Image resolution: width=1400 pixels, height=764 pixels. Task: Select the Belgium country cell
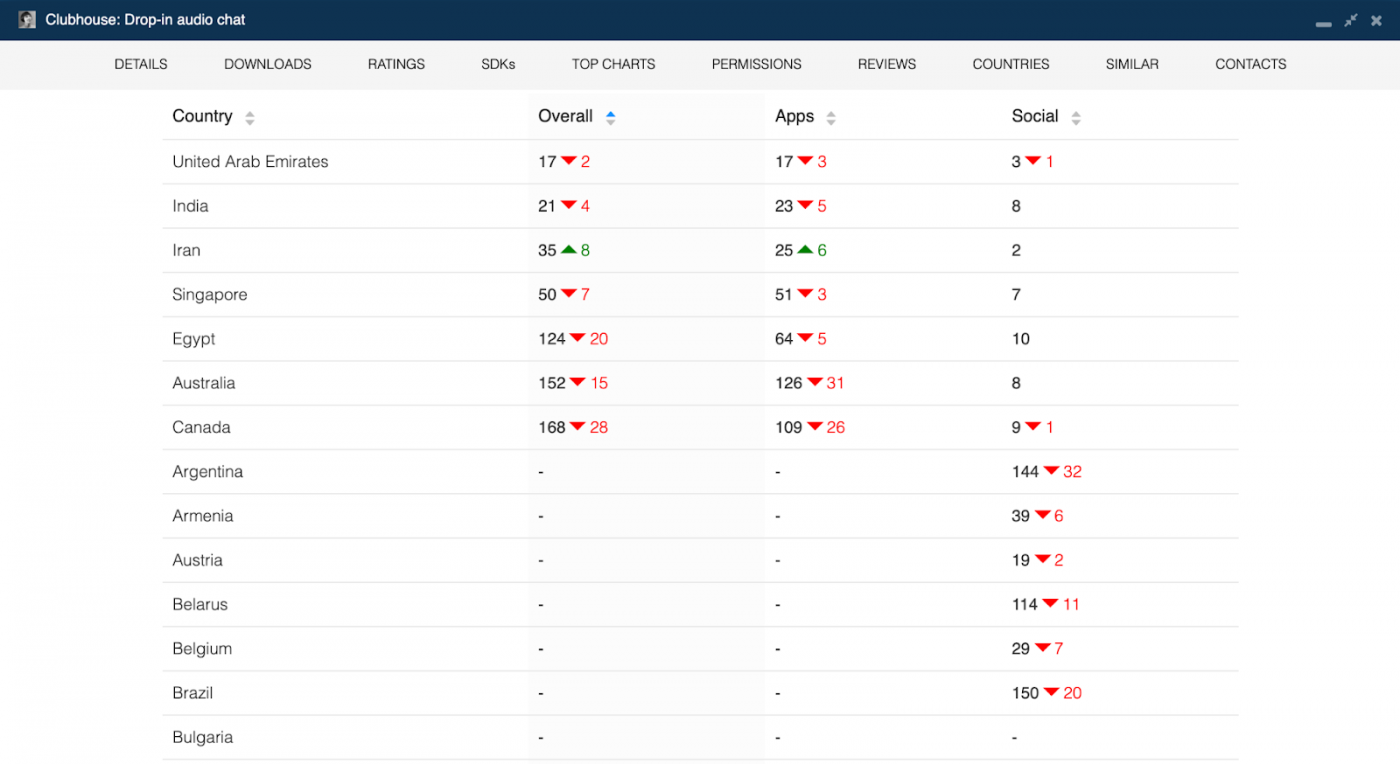click(x=202, y=649)
